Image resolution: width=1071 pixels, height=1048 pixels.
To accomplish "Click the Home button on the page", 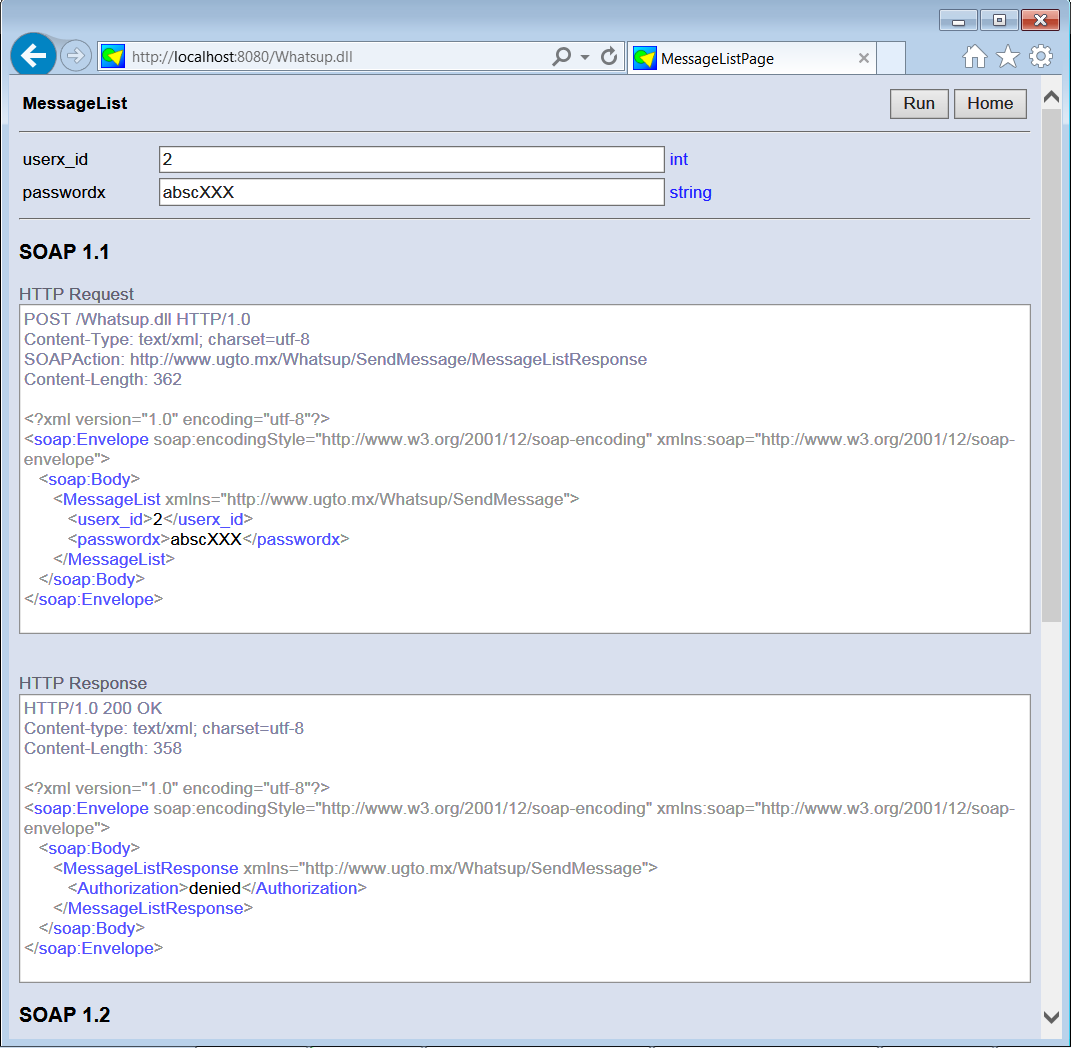I will tap(990, 104).
